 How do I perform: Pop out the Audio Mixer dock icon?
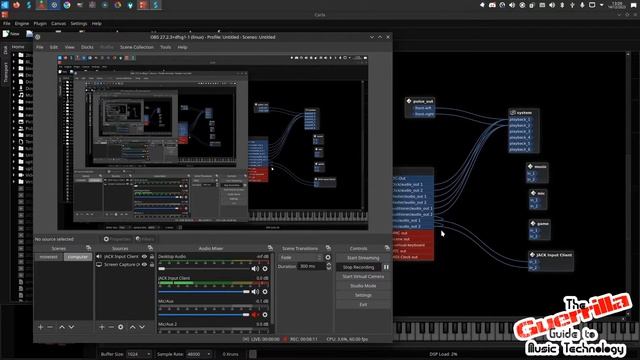point(270,248)
